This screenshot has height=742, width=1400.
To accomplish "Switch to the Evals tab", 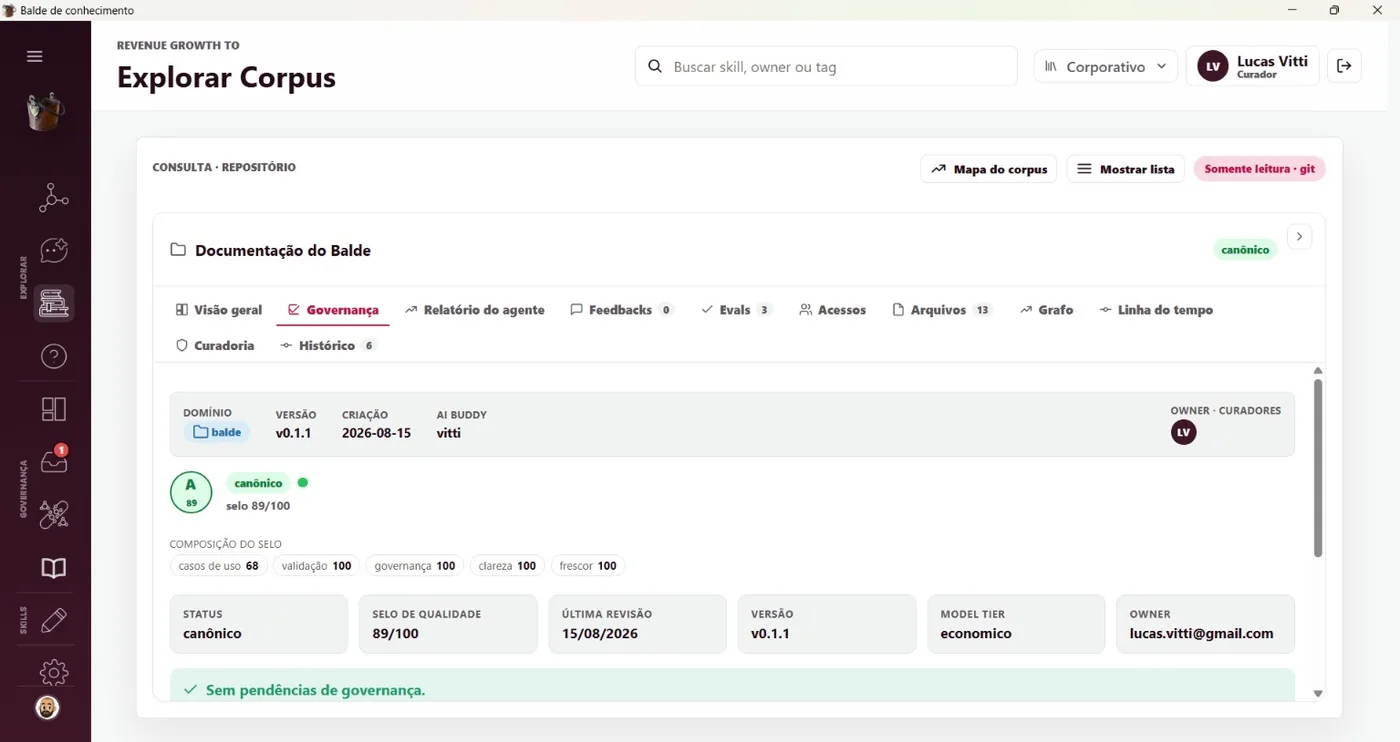I will (736, 310).
